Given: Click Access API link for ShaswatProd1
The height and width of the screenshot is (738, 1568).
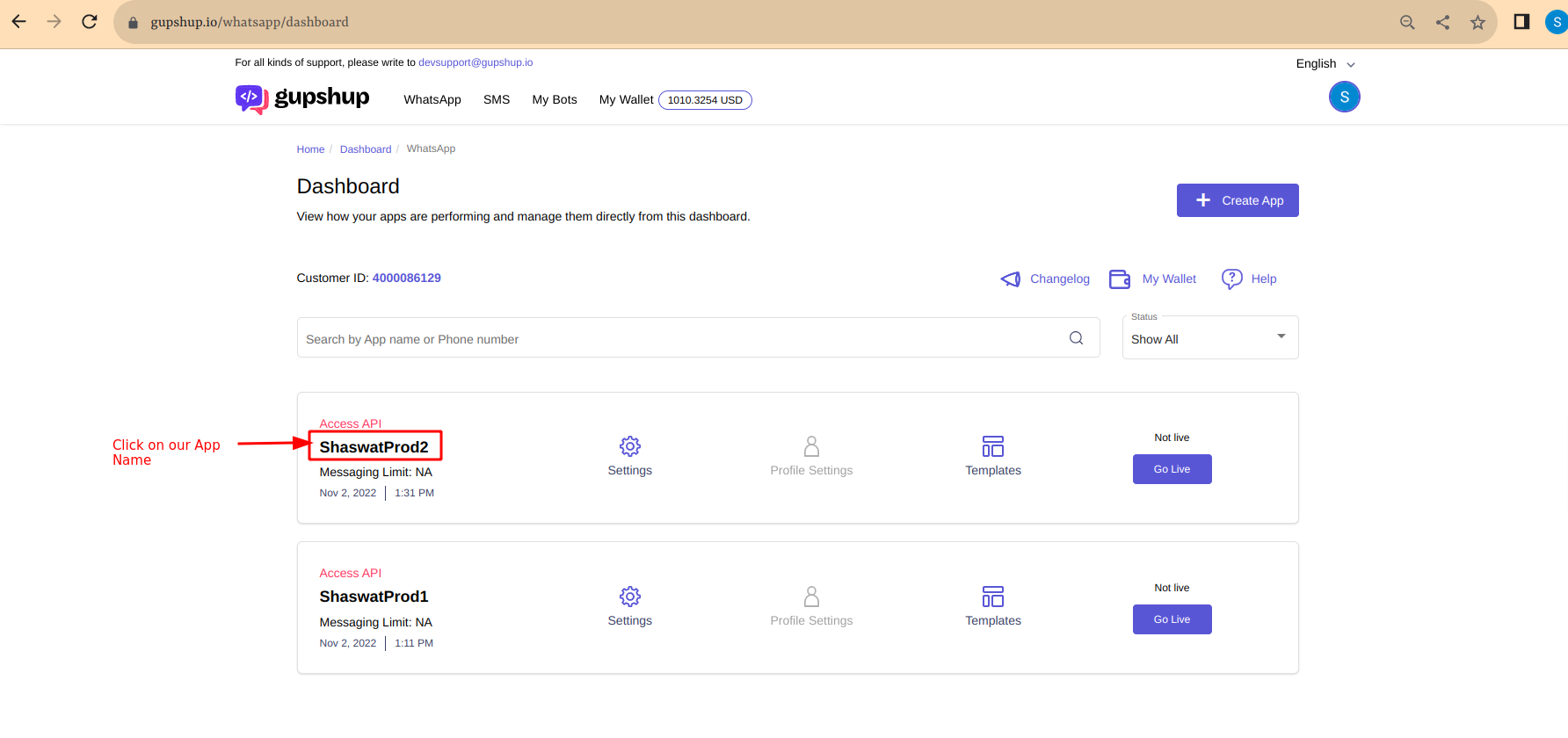Looking at the screenshot, I should [351, 573].
